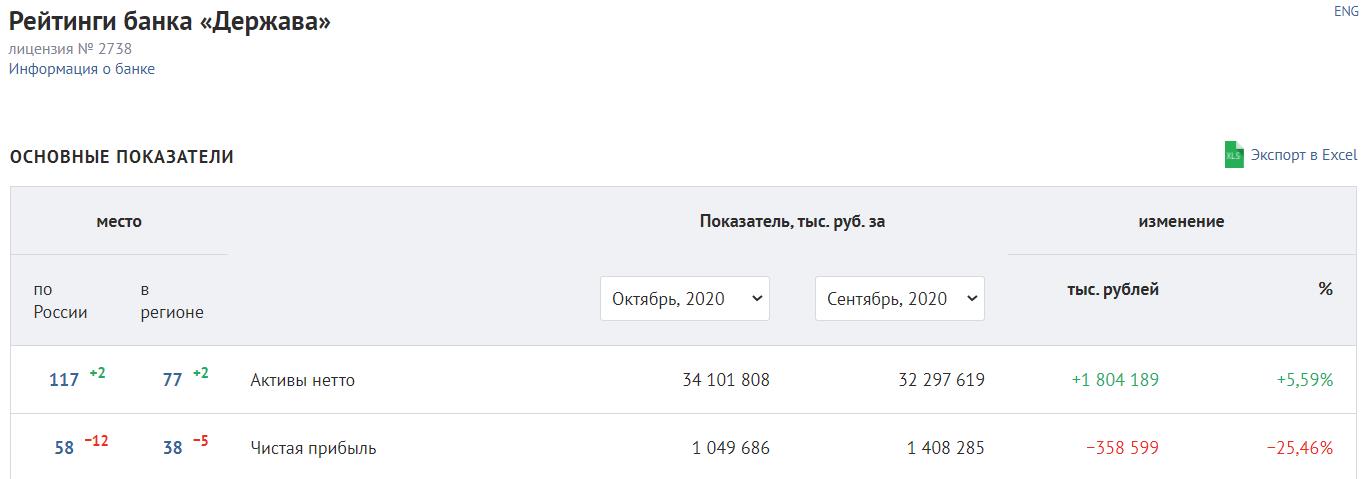The height and width of the screenshot is (479, 1366).
Task: Click the % change column header
Action: point(1326,289)
